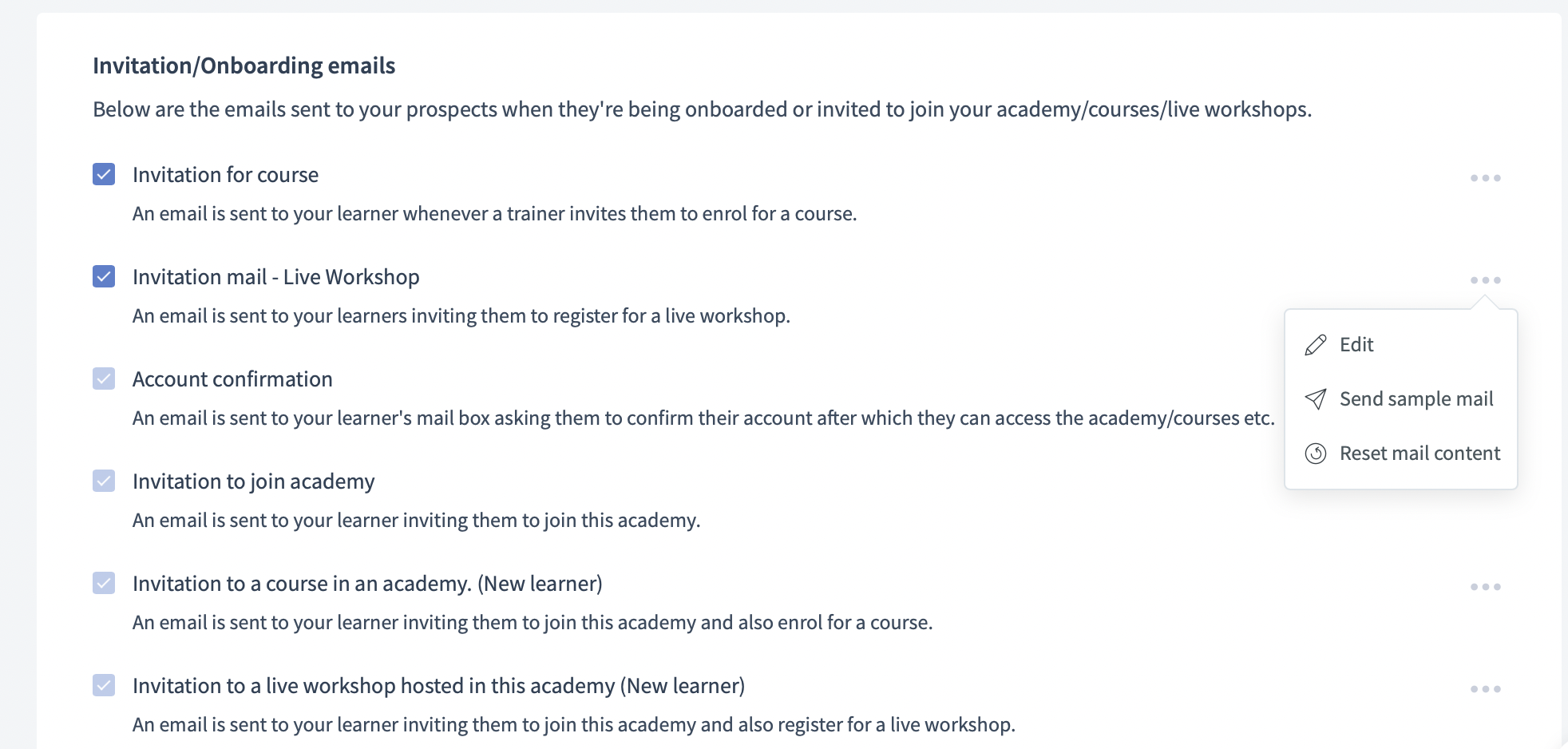Click the circular reset arrow icon
Screen dimensions: 1568x749
point(1316,454)
